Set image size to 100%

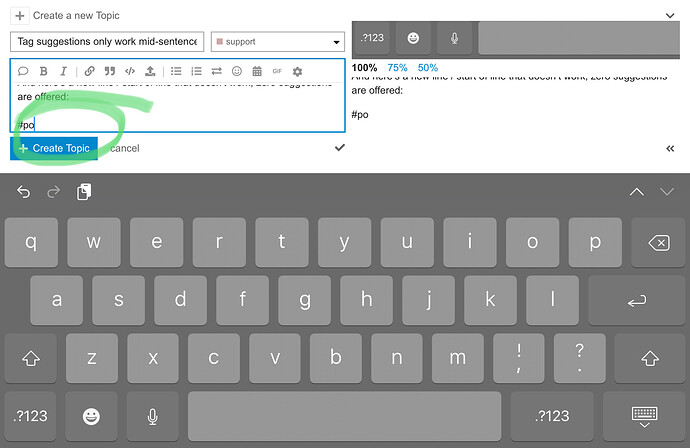click(364, 68)
